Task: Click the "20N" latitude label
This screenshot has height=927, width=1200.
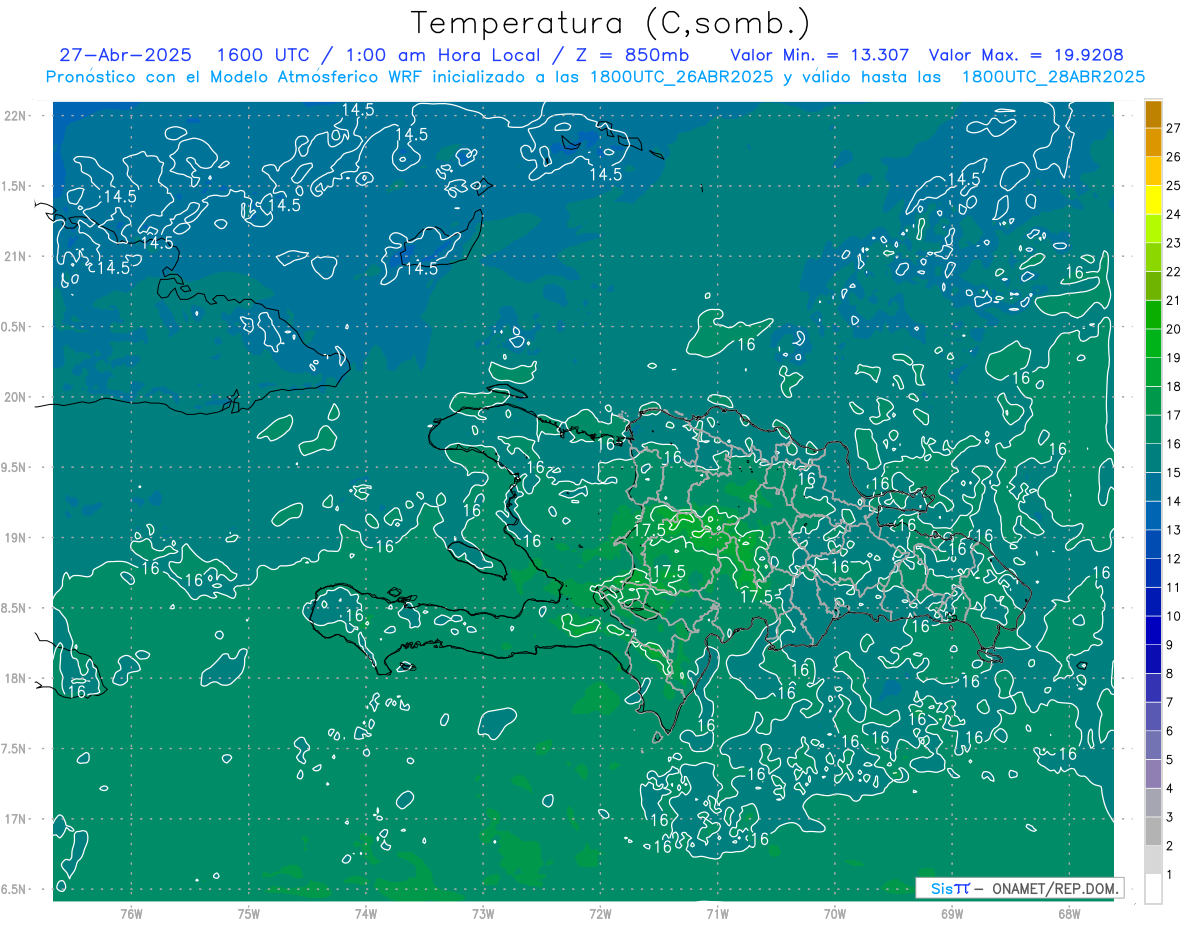Action: (15, 397)
